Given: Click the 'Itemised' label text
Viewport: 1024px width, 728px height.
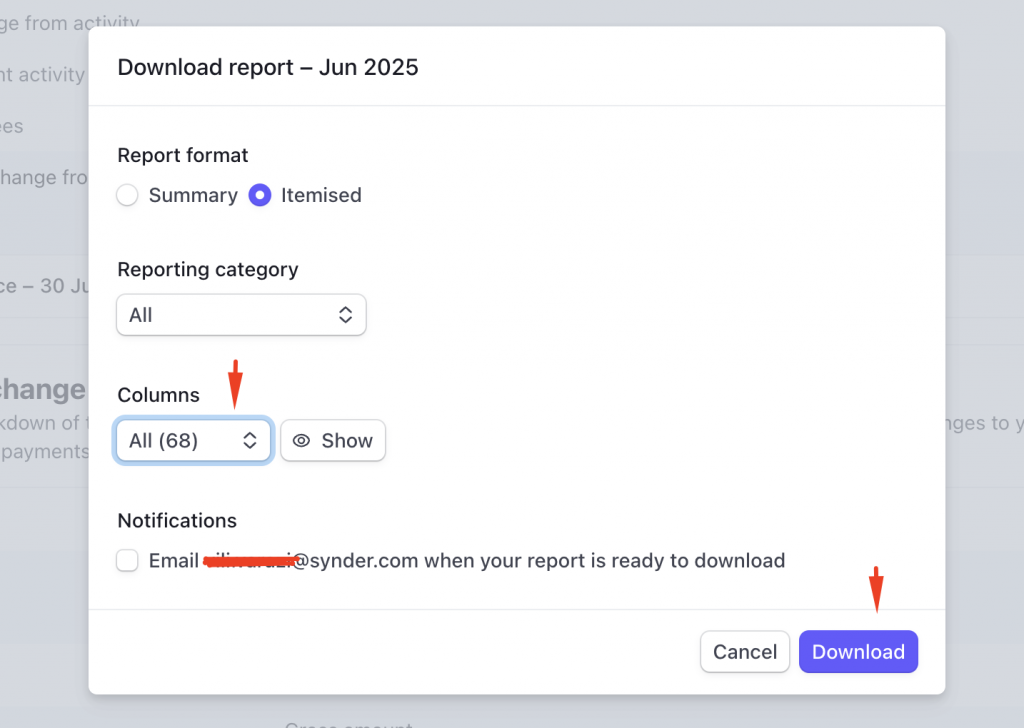Looking at the screenshot, I should [321, 195].
